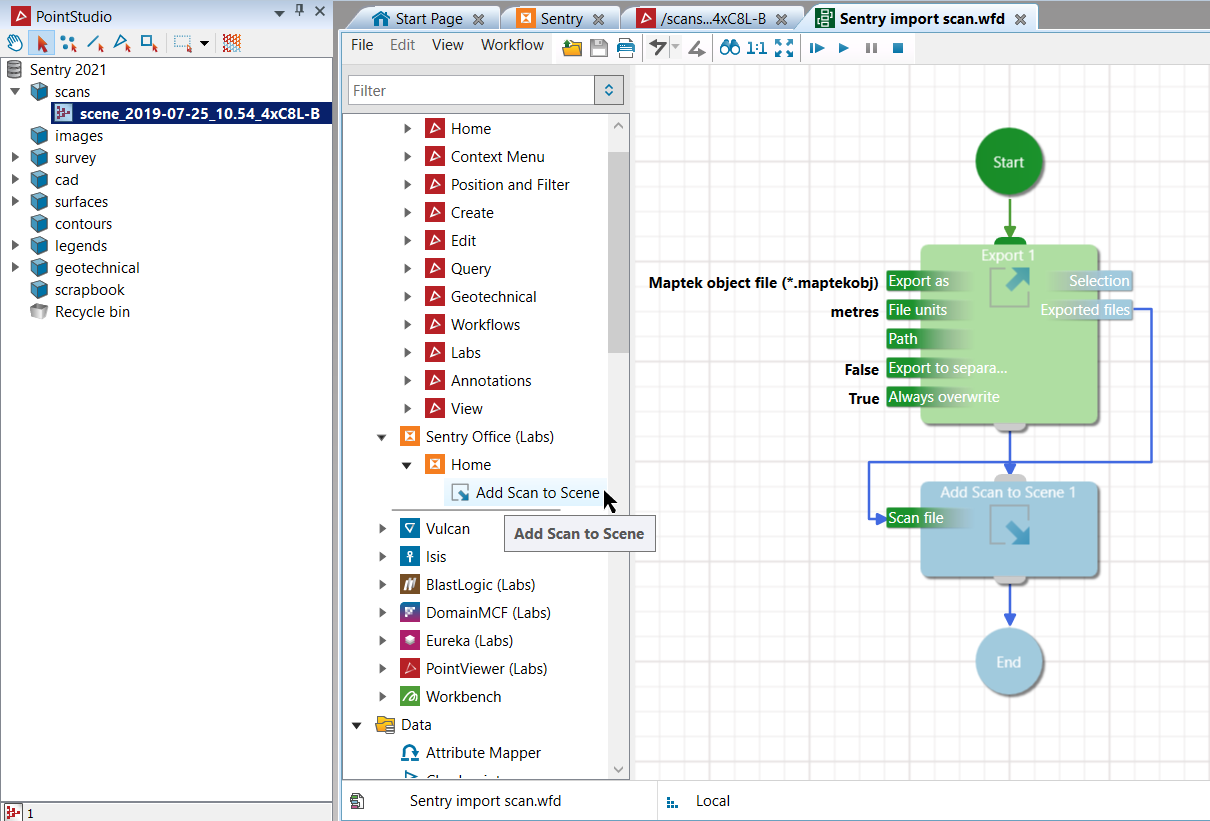This screenshot has width=1210, height=821.
Task: Click the undo arrow in workflow toolbar
Action: point(657,47)
